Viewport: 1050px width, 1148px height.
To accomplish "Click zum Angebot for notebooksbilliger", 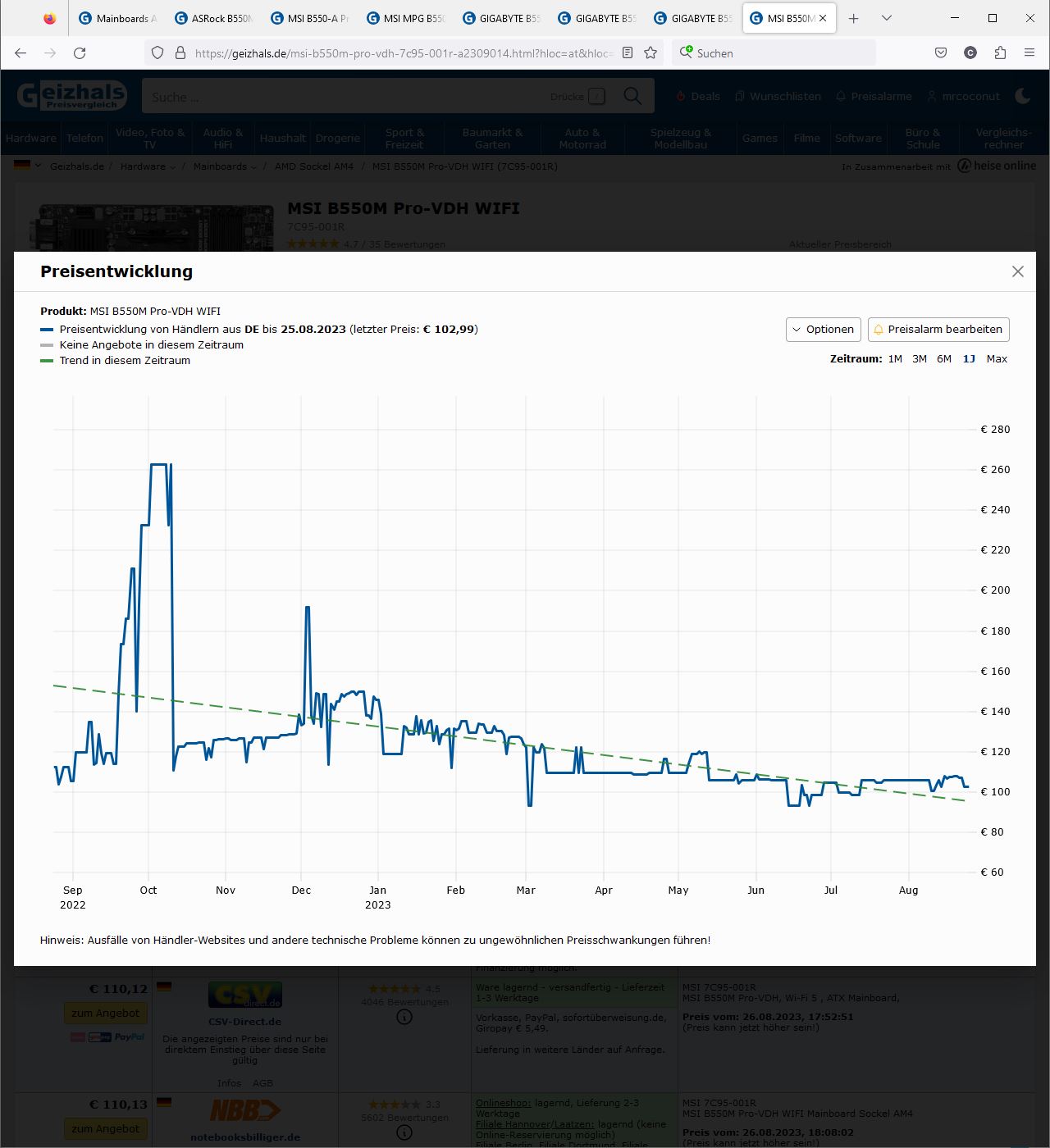I will pos(105,1128).
